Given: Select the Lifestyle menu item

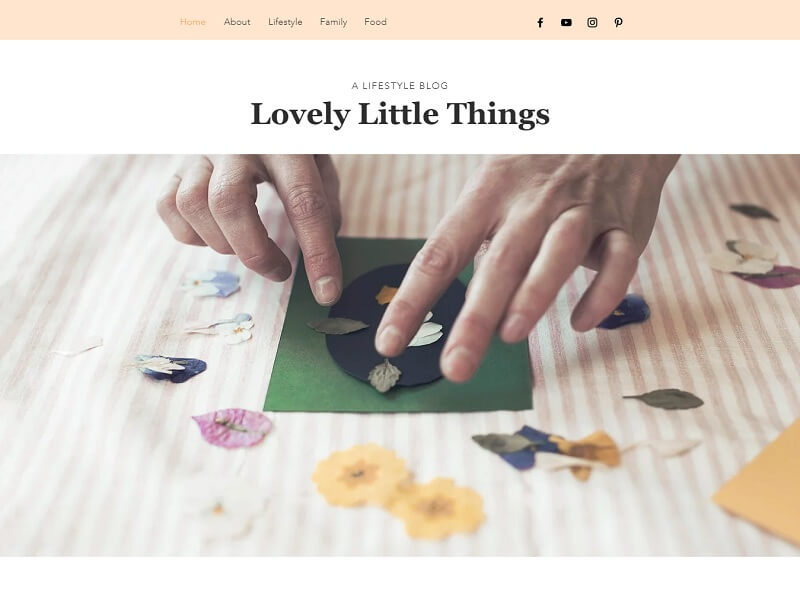Looking at the screenshot, I should point(285,22).
